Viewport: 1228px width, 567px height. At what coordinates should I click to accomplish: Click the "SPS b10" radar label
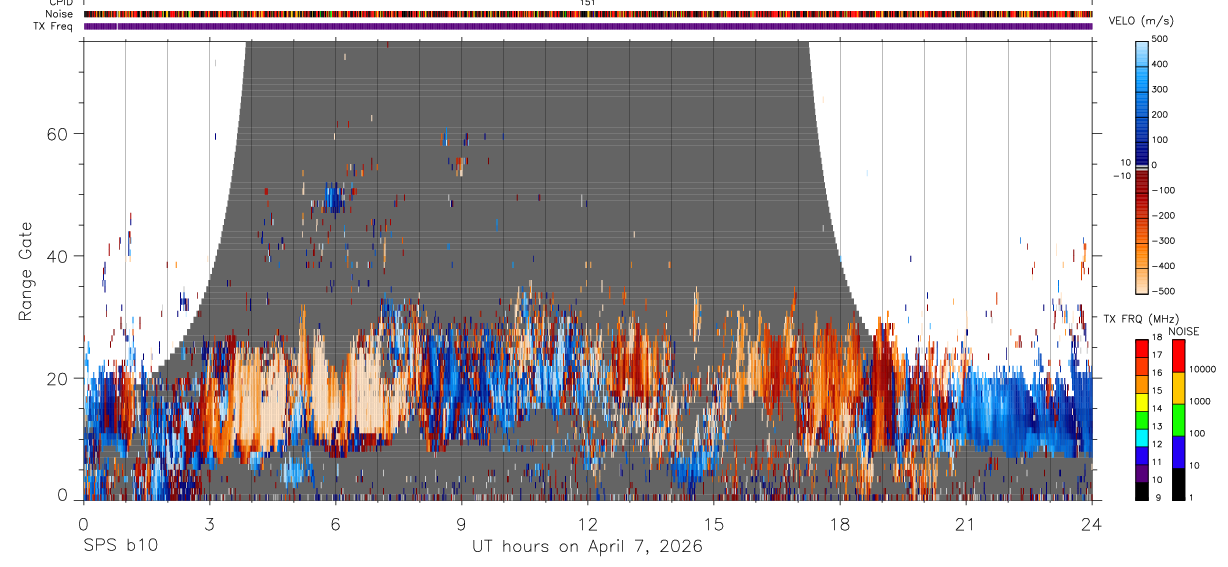[120, 546]
